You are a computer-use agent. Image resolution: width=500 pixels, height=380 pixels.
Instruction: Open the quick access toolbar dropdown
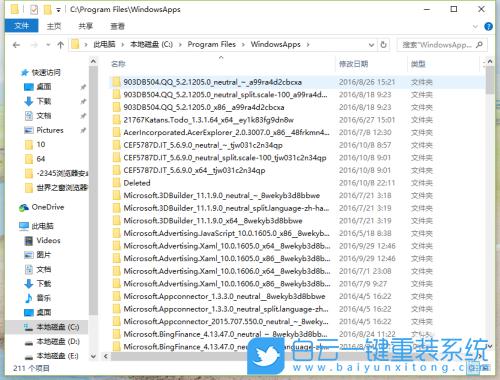[58, 10]
